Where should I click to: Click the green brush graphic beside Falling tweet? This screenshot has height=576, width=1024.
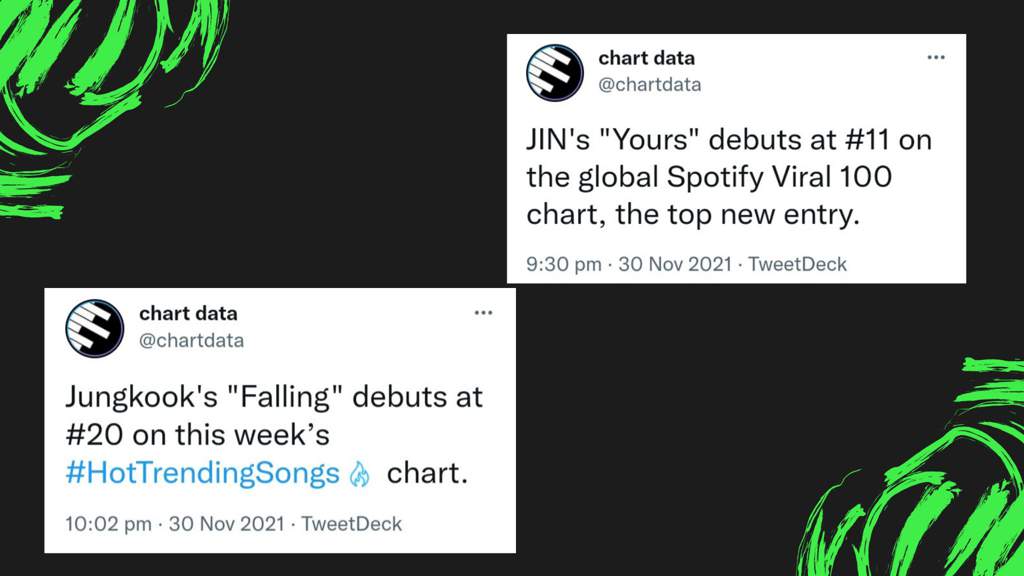(x=911, y=467)
